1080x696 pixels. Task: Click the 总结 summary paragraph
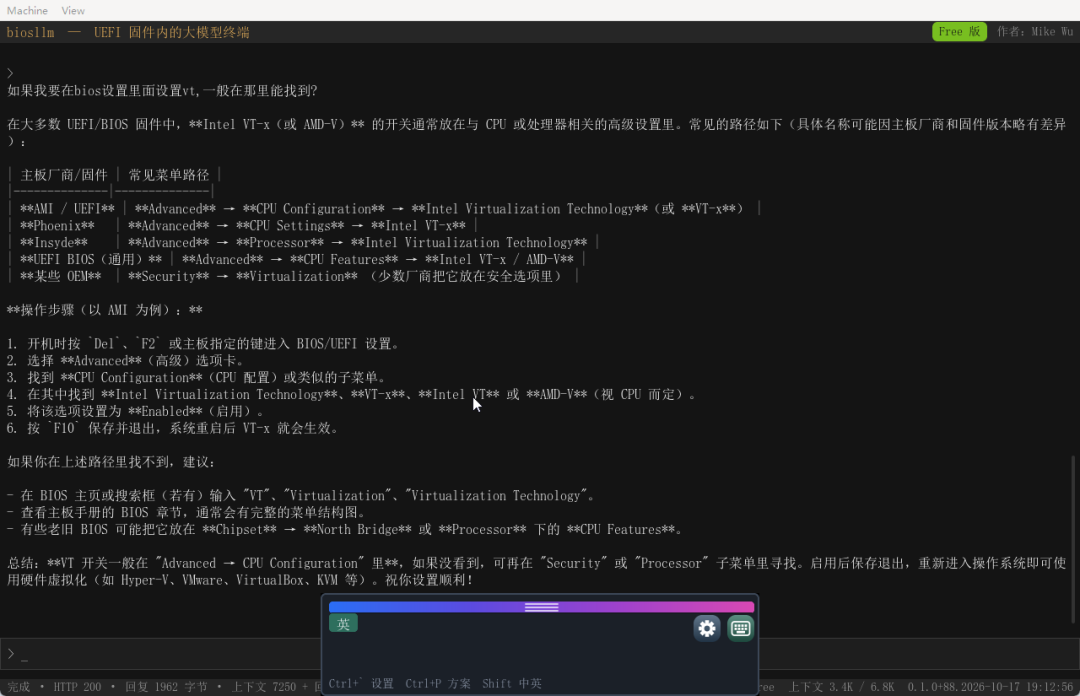click(537, 572)
